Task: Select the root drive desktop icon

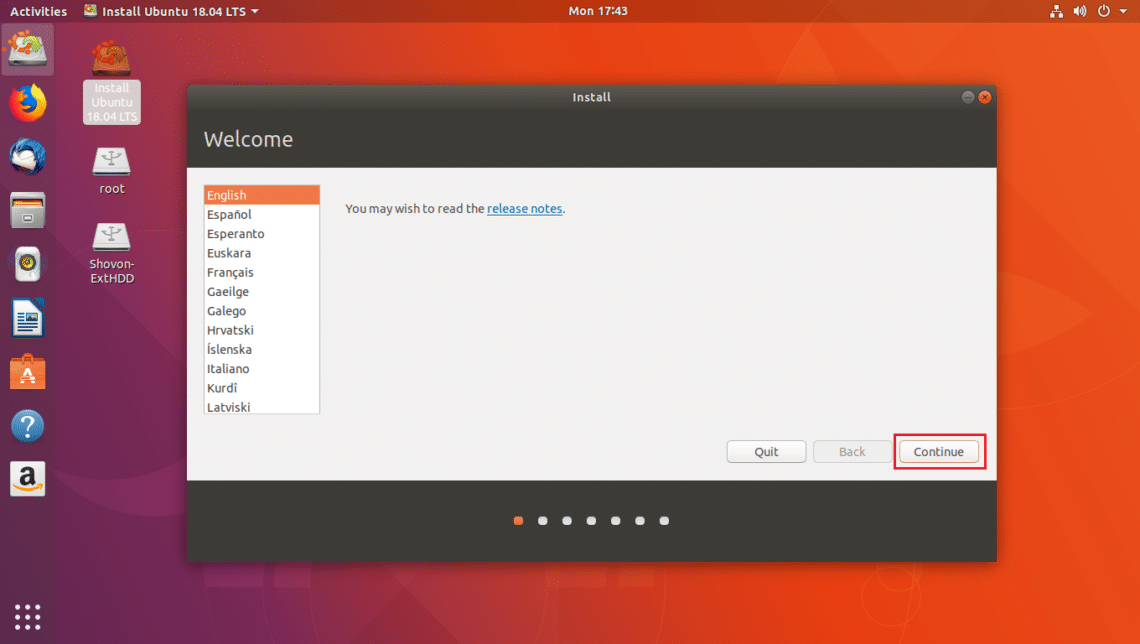Action: point(111,171)
